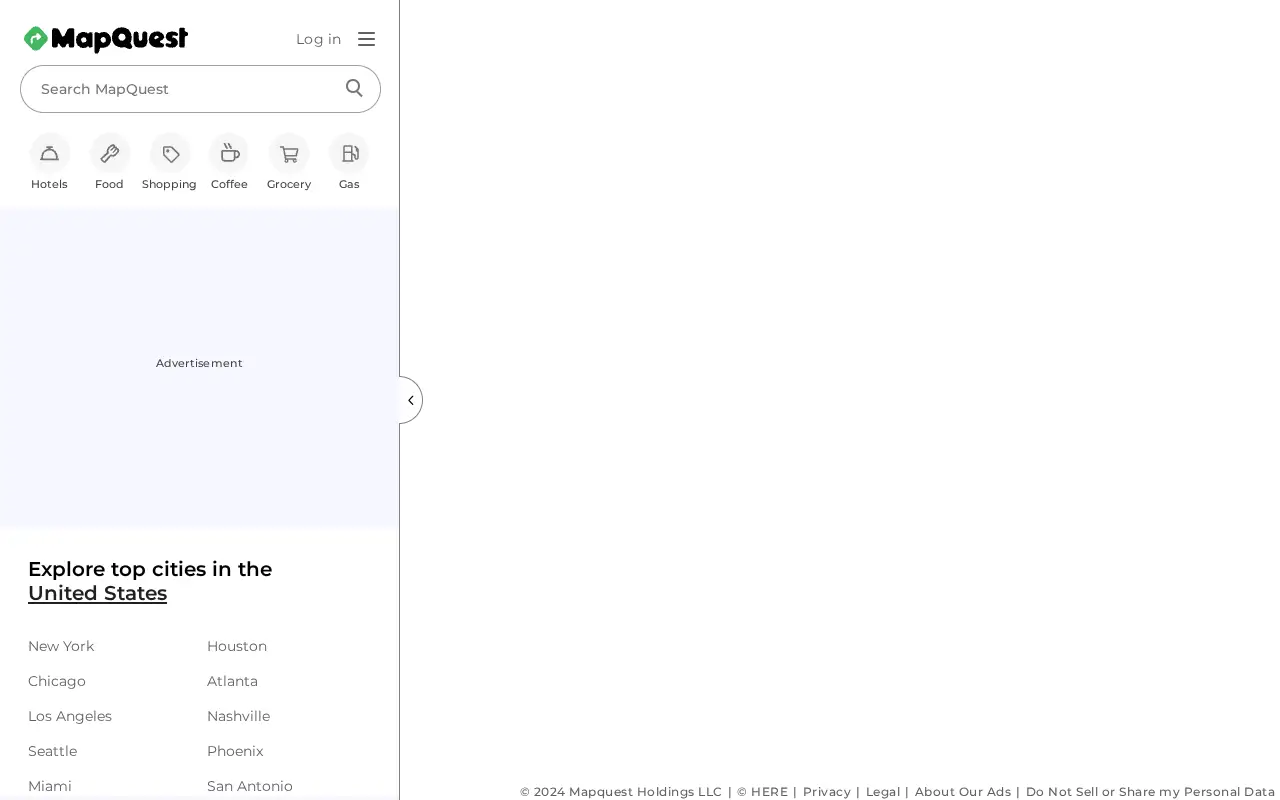Open About Our Ads link
This screenshot has height=800, width=1280.
pos(963,792)
